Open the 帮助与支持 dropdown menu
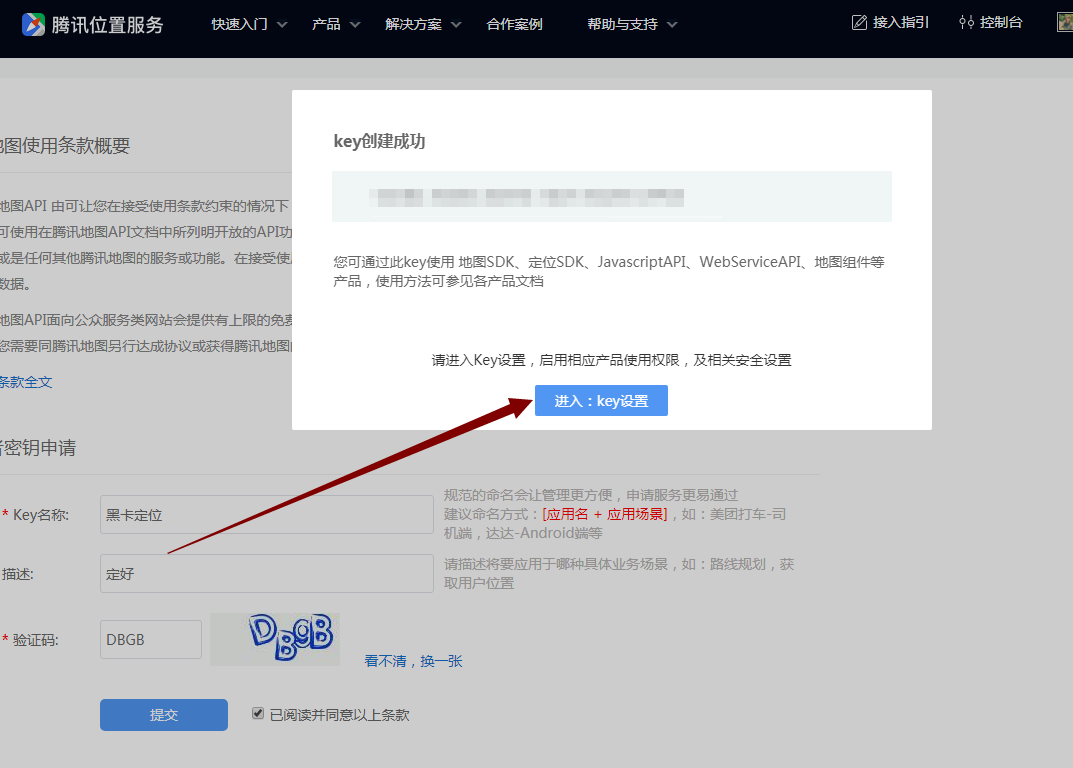1073x768 pixels. tap(632, 24)
